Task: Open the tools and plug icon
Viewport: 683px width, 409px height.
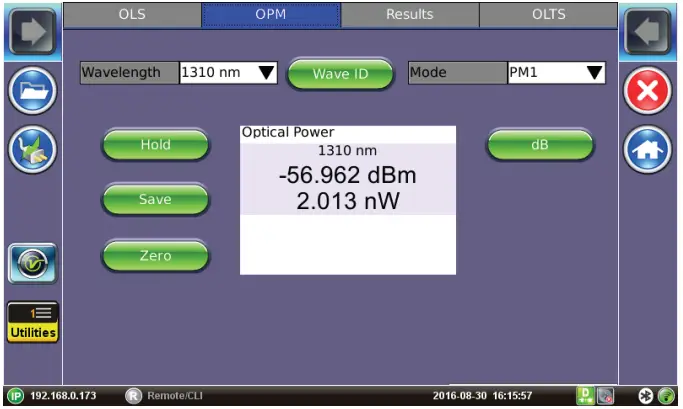Action: [x=33, y=149]
